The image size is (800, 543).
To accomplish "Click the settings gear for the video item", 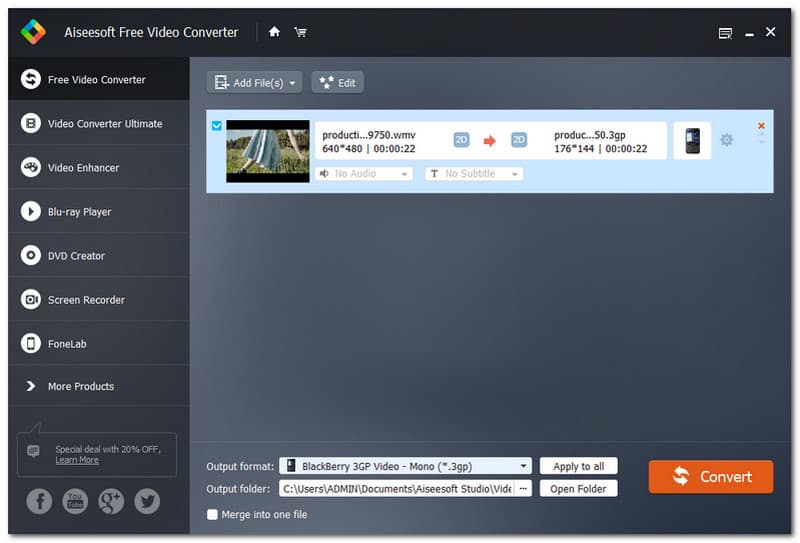I will tap(727, 140).
